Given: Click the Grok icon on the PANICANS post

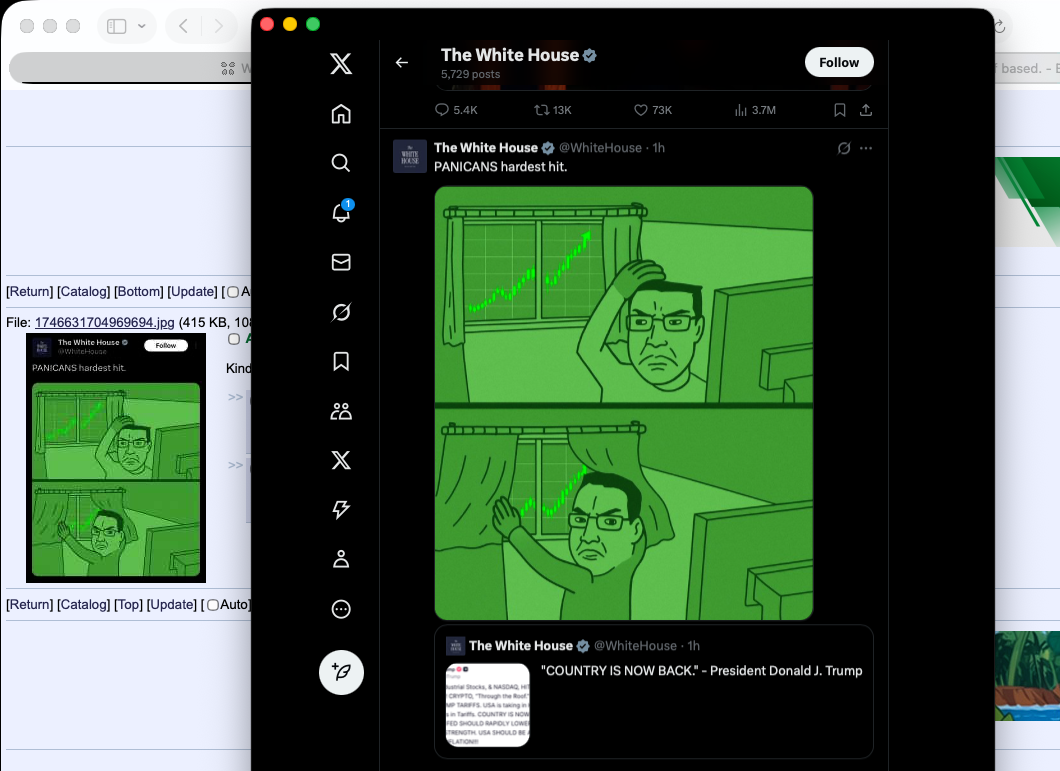Looking at the screenshot, I should coord(844,148).
